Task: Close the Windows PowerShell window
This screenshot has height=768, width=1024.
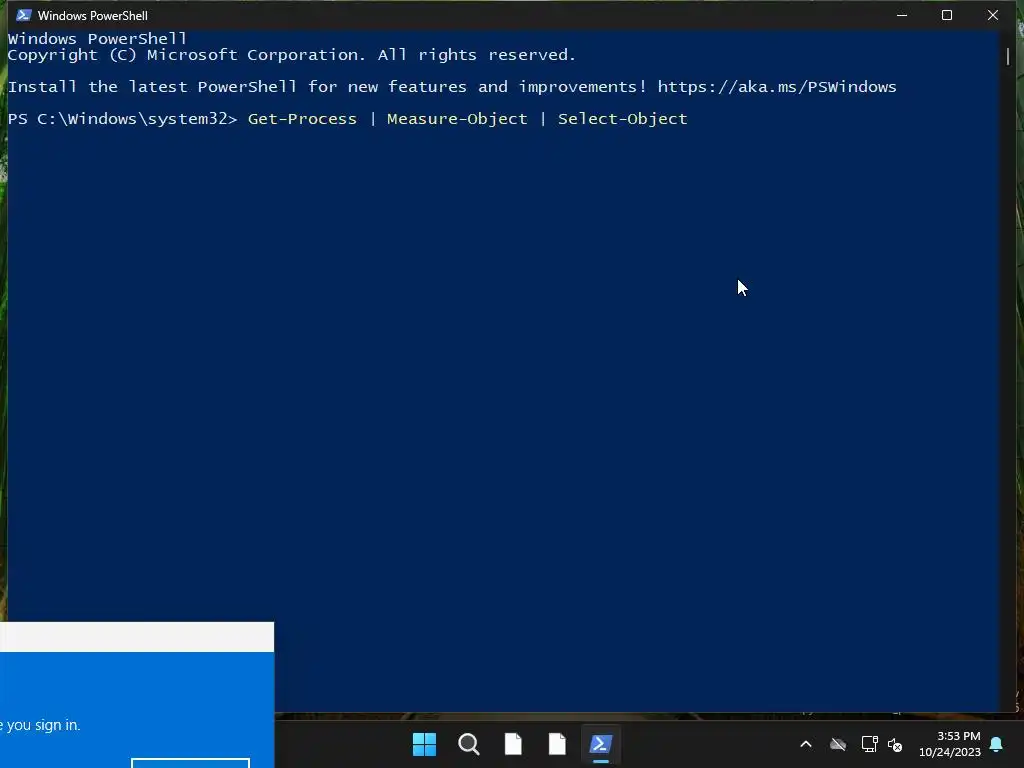Action: click(x=993, y=15)
